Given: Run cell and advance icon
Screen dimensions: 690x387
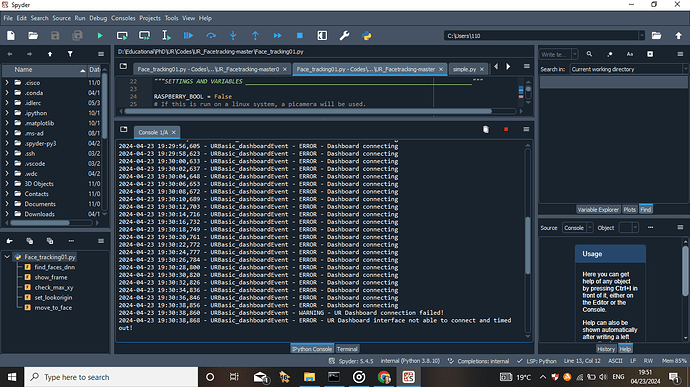Looking at the screenshot, I should [x=144, y=36].
